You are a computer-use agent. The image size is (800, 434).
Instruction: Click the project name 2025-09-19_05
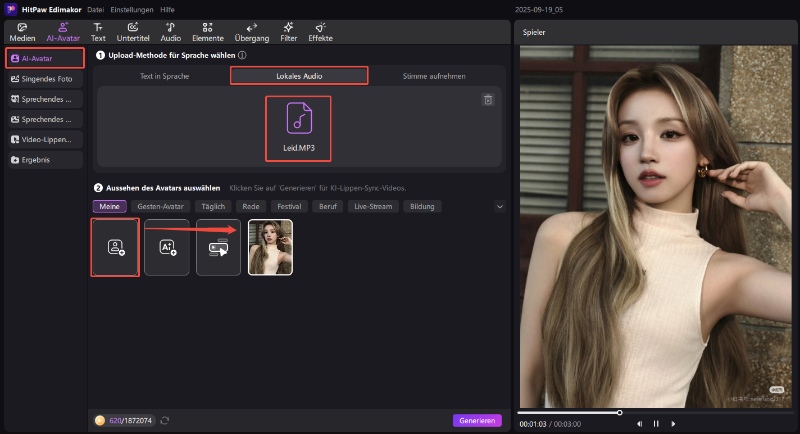[539, 10]
